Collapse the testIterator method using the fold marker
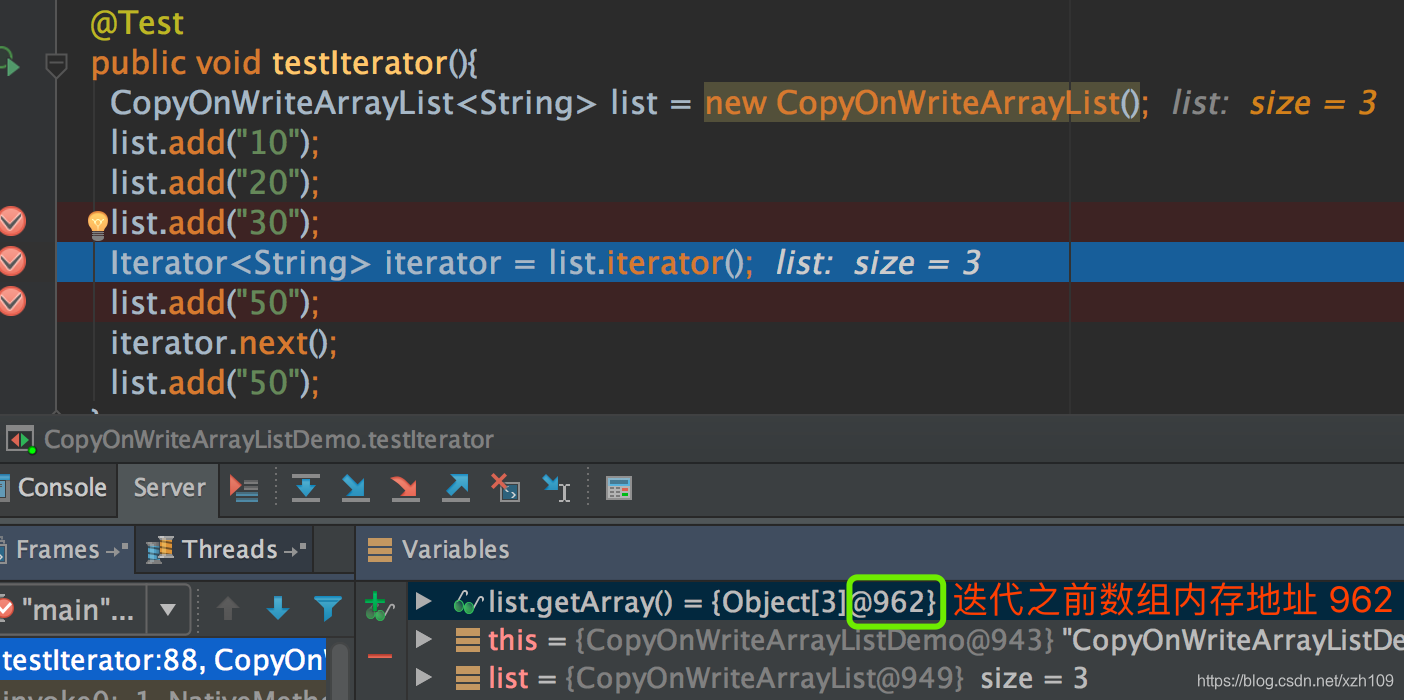 tap(56, 66)
